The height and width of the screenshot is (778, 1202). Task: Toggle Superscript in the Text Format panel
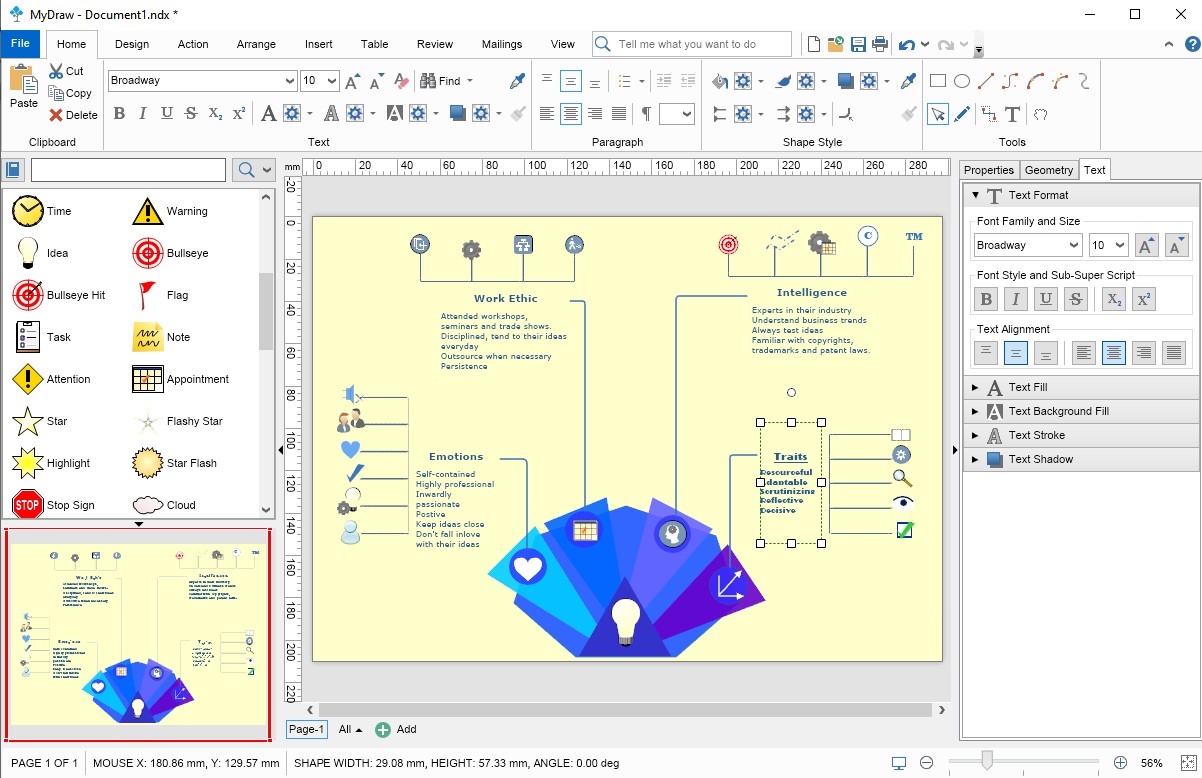[x=1144, y=298]
